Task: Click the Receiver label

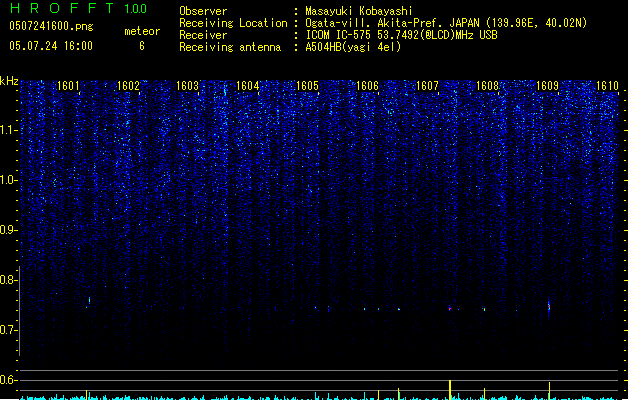Action: 203,35
